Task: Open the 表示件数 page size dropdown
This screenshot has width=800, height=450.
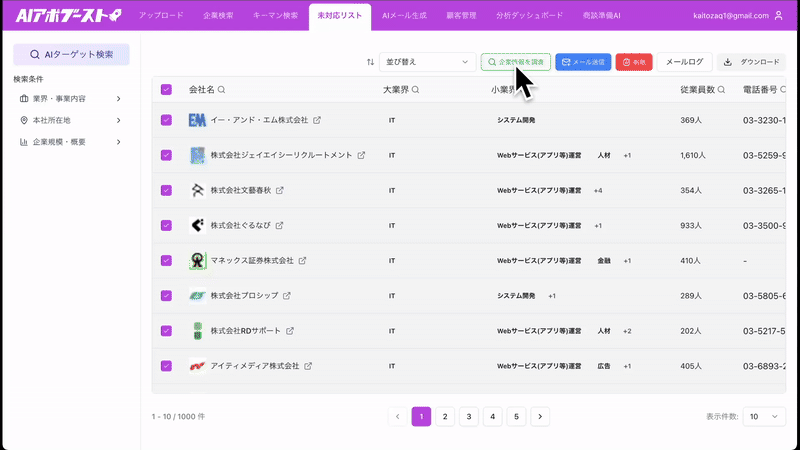Action: pyautogui.click(x=764, y=417)
